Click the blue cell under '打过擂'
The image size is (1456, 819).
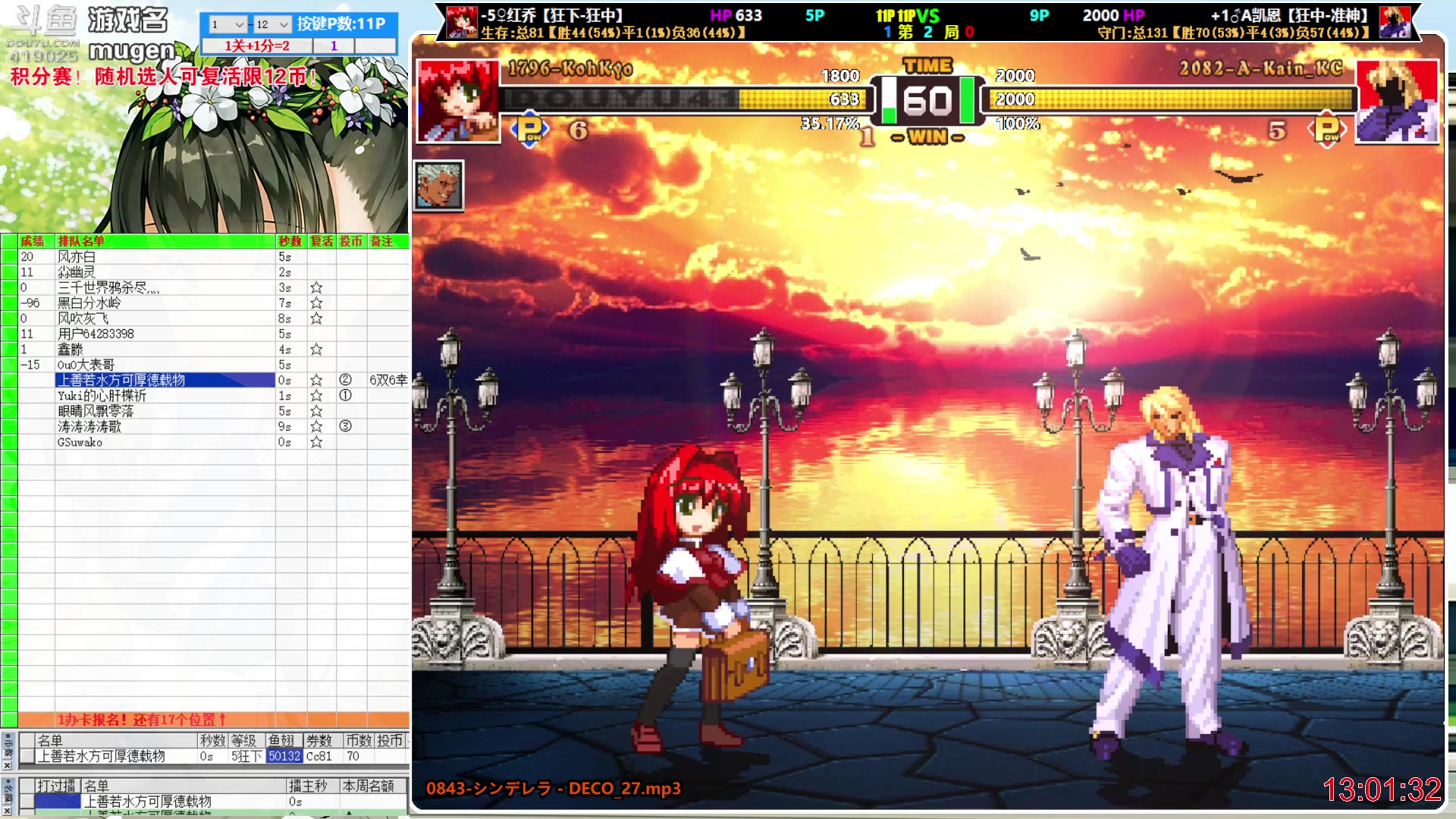coord(58,802)
